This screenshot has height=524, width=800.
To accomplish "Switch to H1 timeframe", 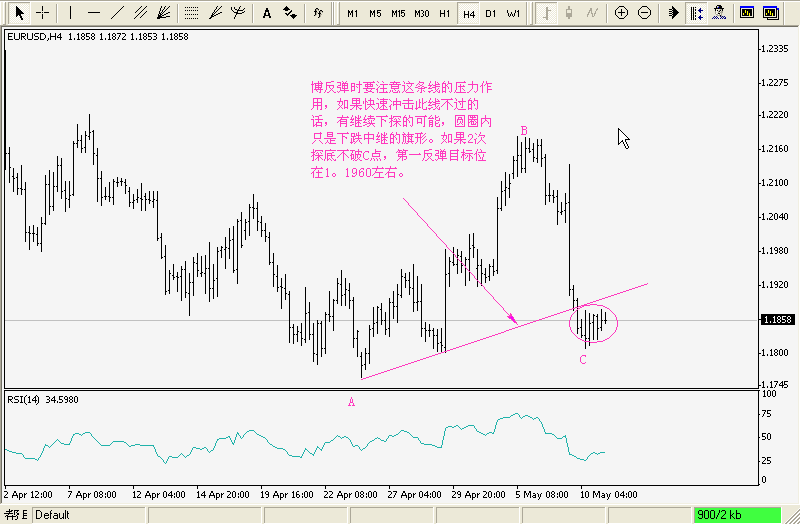I will point(445,14).
